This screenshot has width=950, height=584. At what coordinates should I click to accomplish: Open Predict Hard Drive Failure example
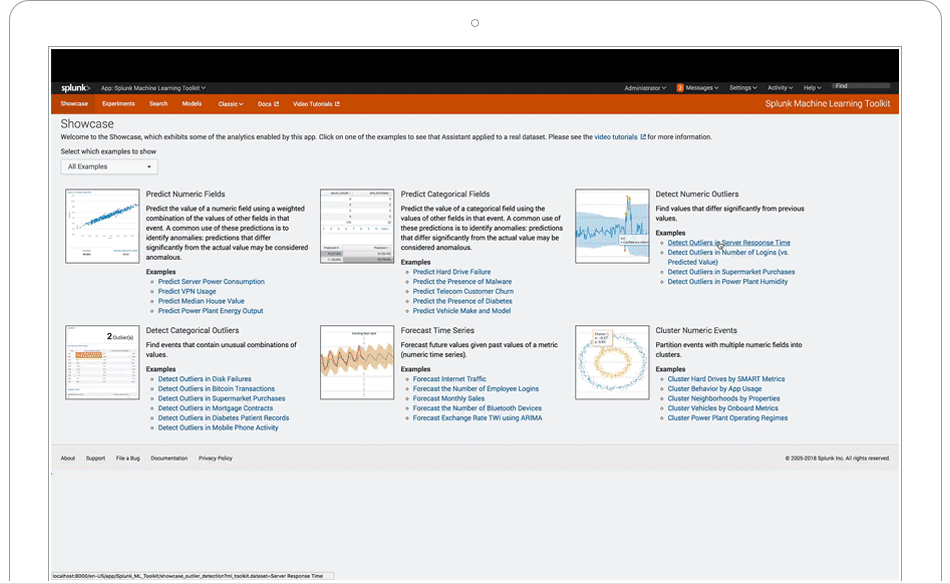click(451, 272)
